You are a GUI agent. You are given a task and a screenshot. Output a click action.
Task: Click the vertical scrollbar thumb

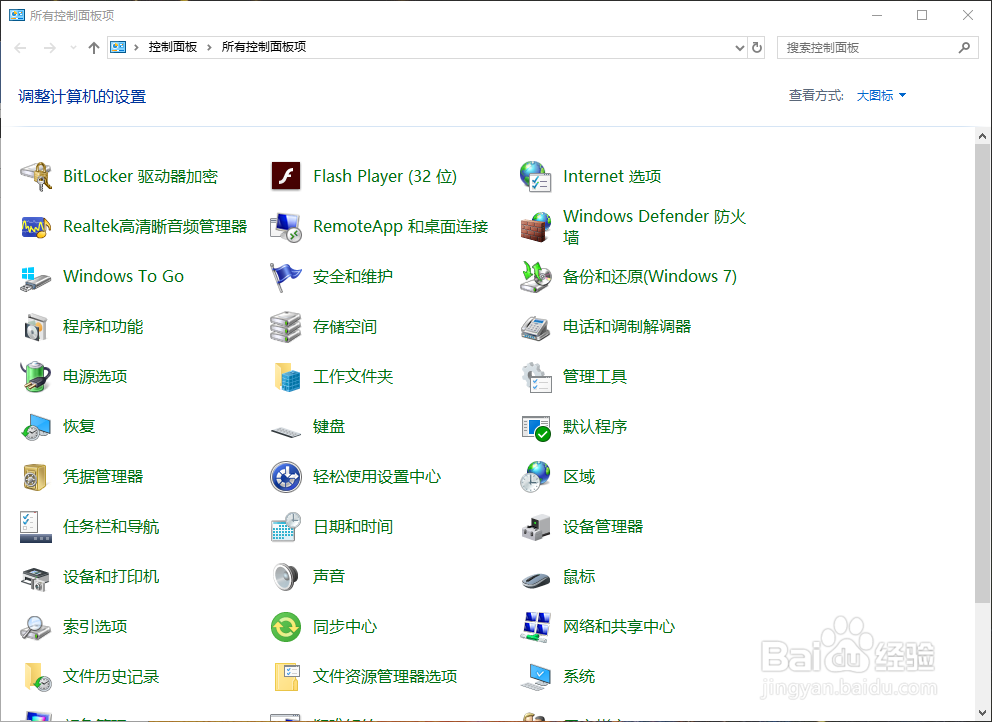click(x=983, y=373)
